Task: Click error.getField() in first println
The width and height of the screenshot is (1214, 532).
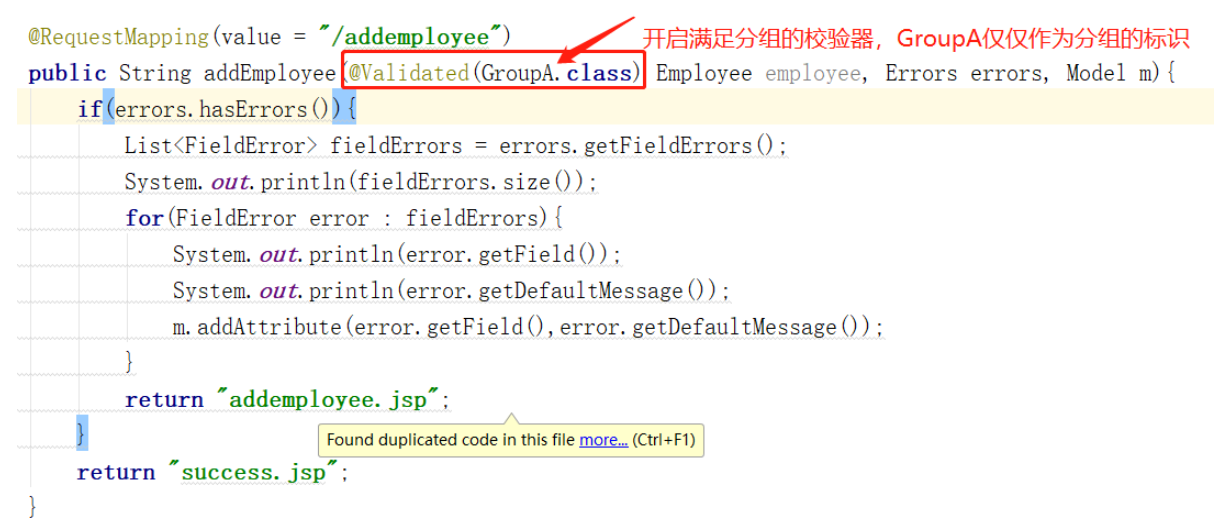Action: [x=501, y=254]
